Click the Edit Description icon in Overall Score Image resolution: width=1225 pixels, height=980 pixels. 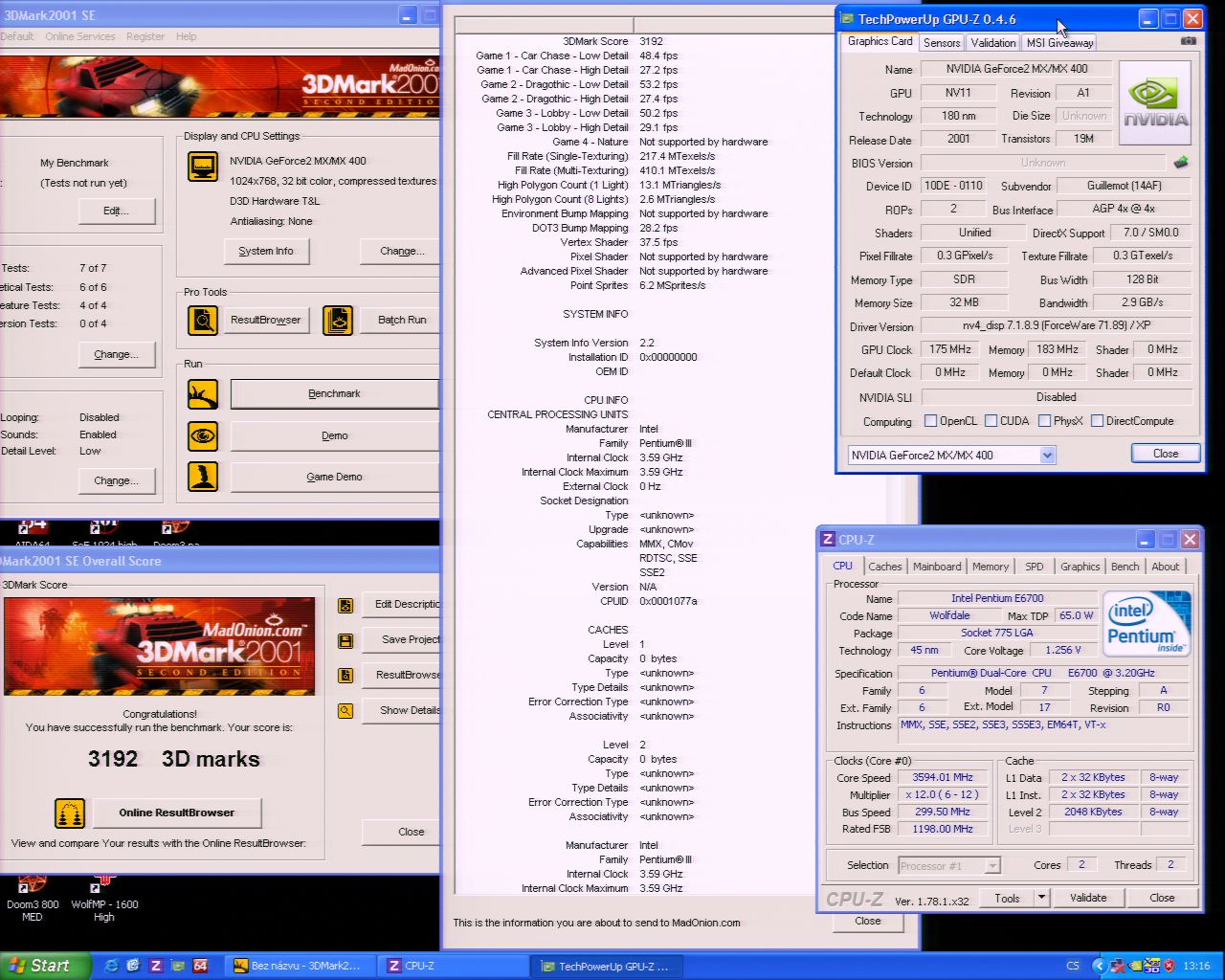pos(345,605)
